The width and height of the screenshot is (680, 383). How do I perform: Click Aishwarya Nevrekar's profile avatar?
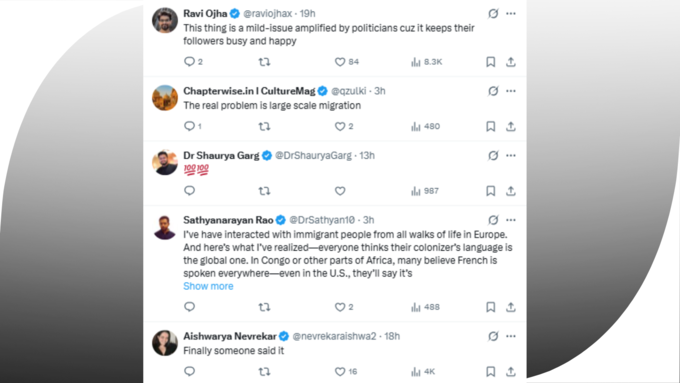coord(165,343)
